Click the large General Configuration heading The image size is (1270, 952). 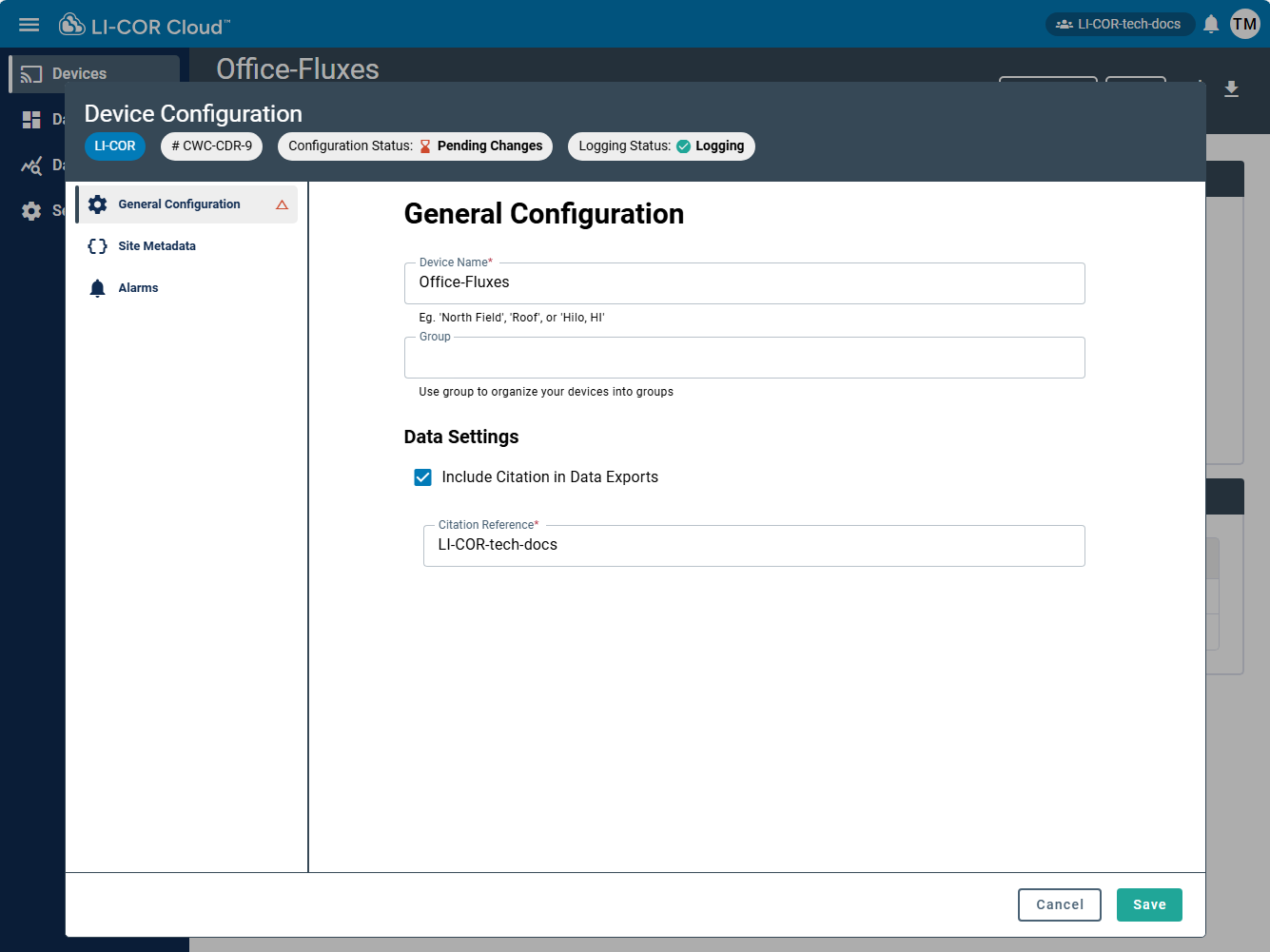click(544, 214)
